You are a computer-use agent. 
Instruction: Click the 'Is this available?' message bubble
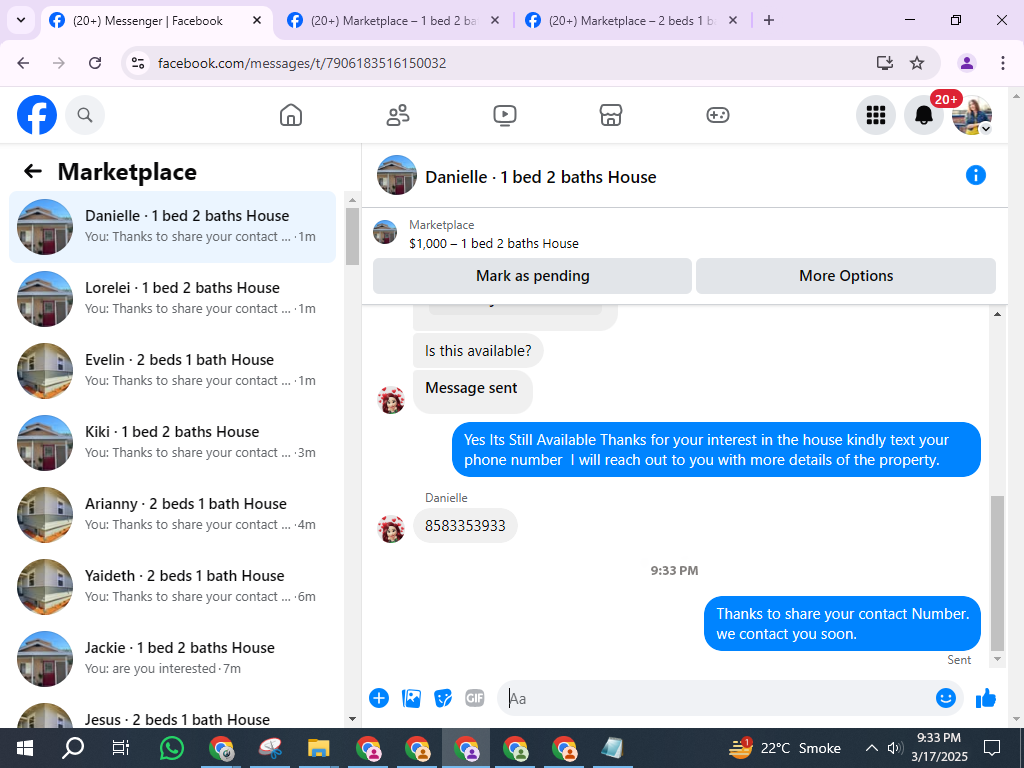[478, 351]
